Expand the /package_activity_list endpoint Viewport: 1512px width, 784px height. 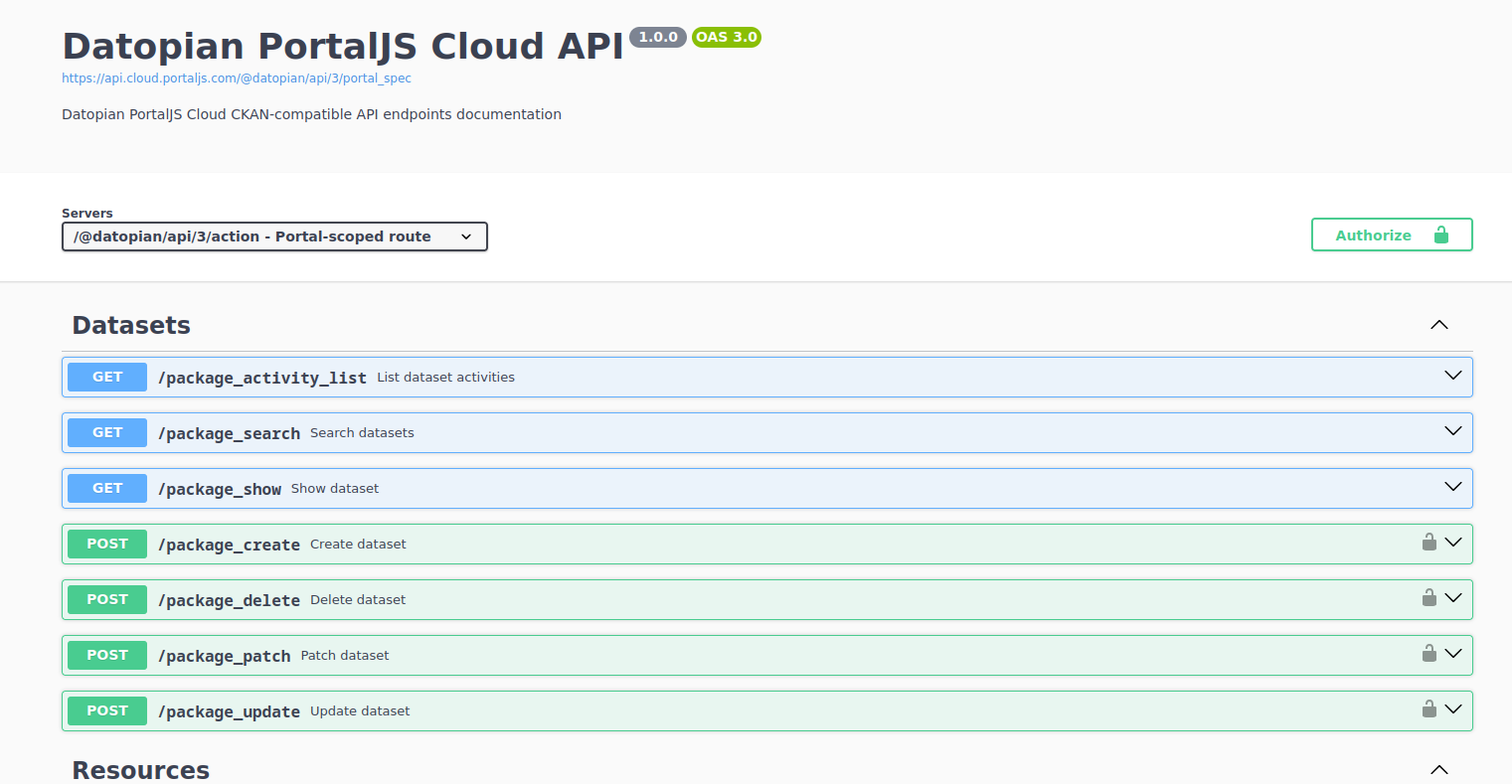(1452, 377)
